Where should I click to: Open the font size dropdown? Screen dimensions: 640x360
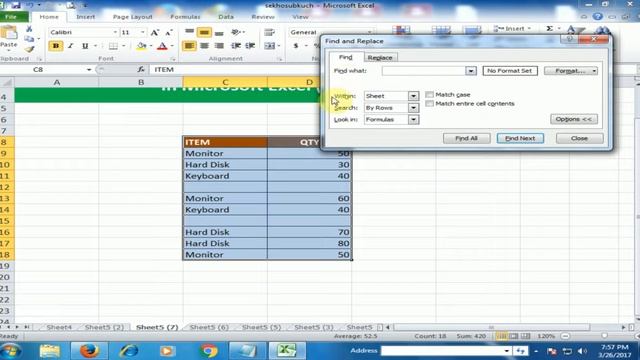pyautogui.click(x=142, y=32)
